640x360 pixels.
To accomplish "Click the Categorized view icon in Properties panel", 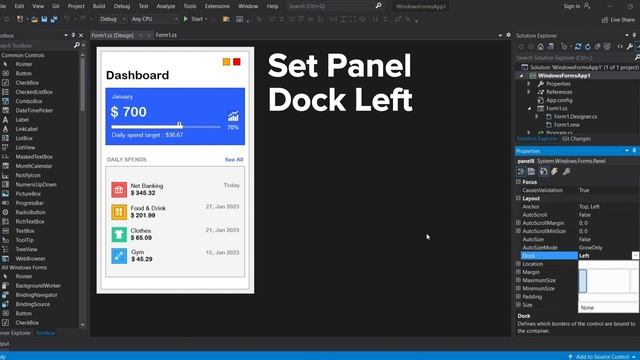I will point(521,171).
